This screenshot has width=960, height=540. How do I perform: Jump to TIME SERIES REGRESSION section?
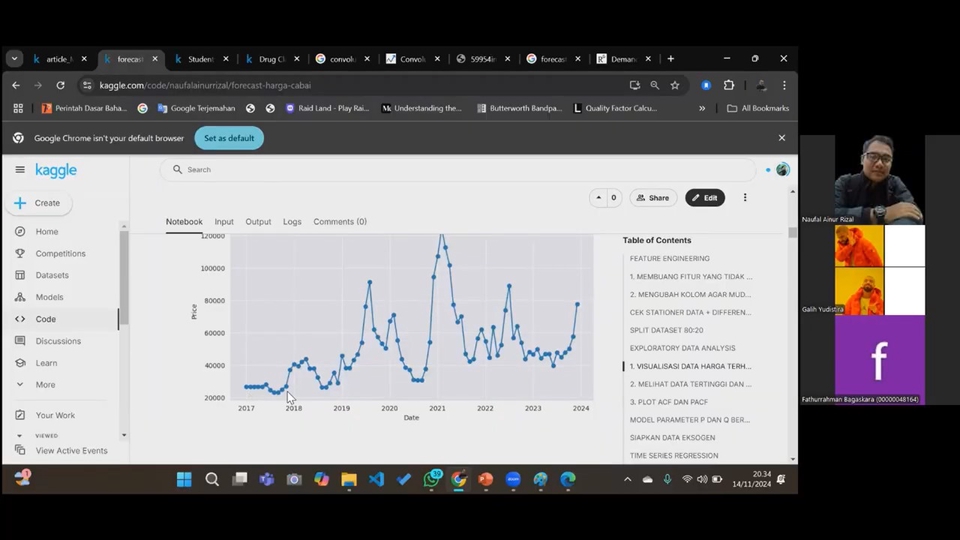(x=673, y=456)
